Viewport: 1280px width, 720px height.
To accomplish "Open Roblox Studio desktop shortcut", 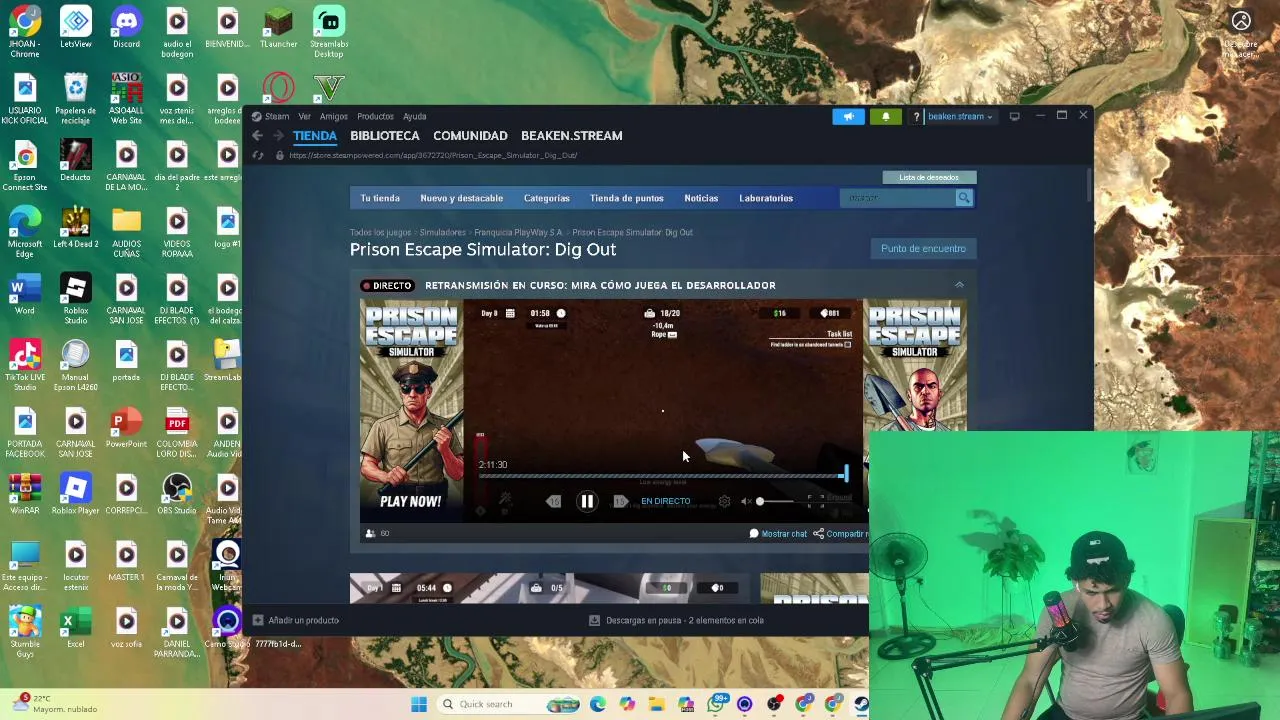I will pyautogui.click(x=76, y=300).
